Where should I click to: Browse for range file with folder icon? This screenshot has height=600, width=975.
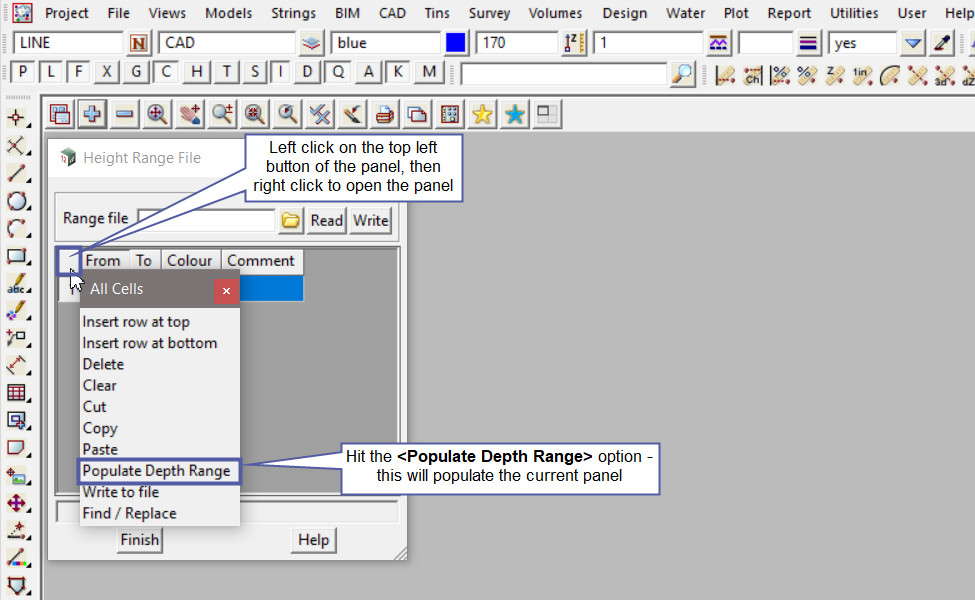(x=291, y=220)
